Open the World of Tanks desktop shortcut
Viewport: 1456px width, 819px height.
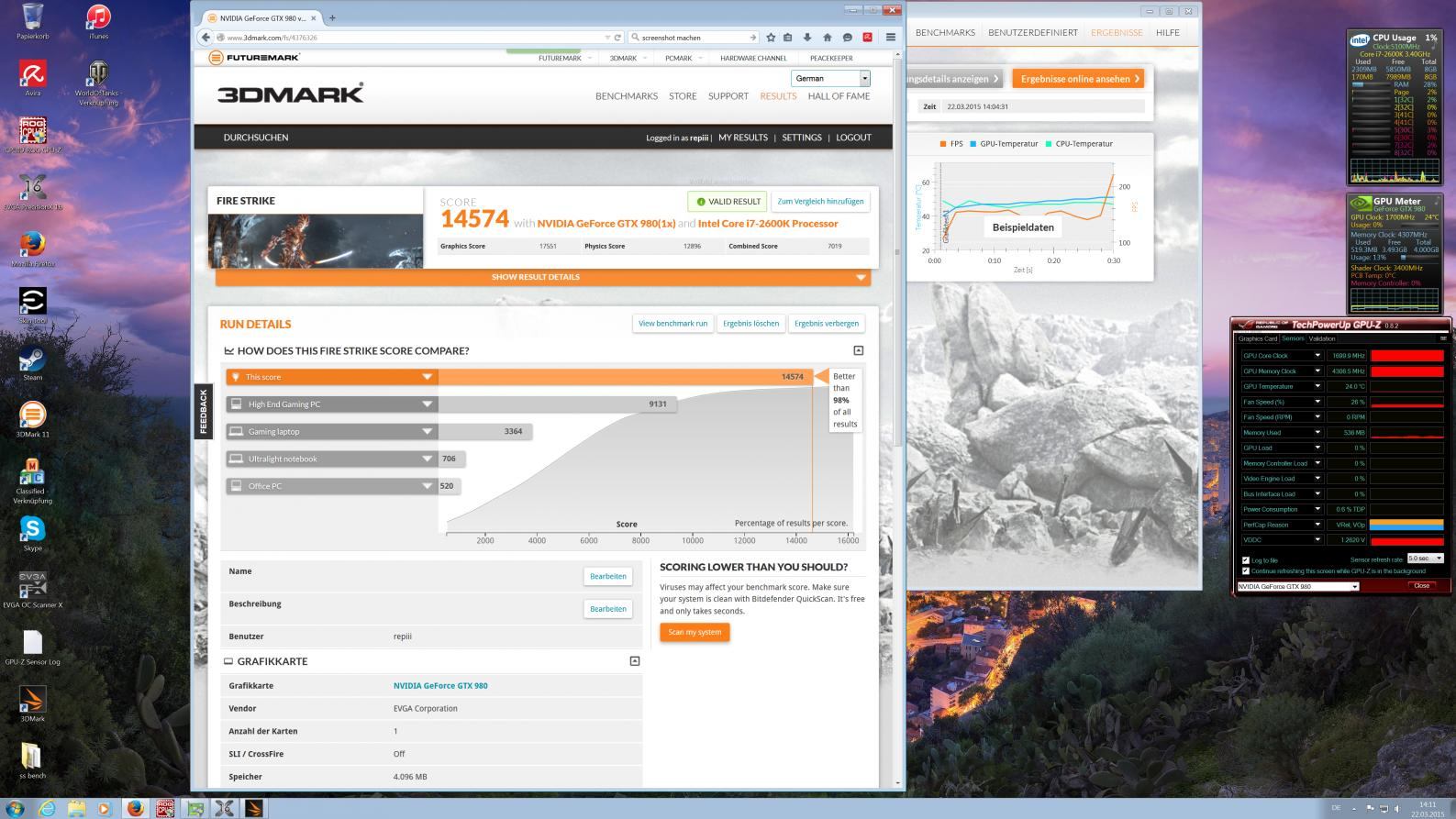98,83
